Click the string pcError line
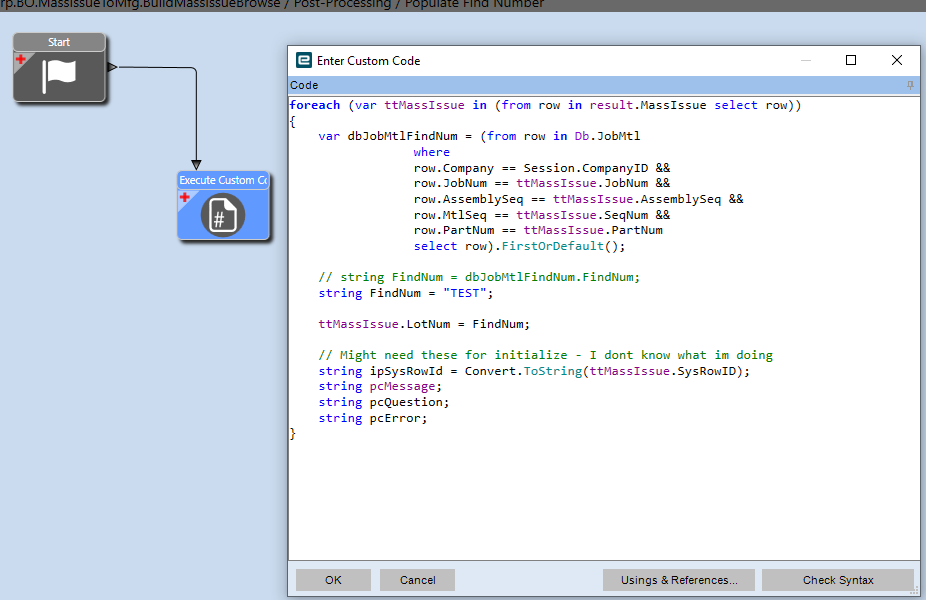Image resolution: width=926 pixels, height=600 pixels. [x=373, y=418]
